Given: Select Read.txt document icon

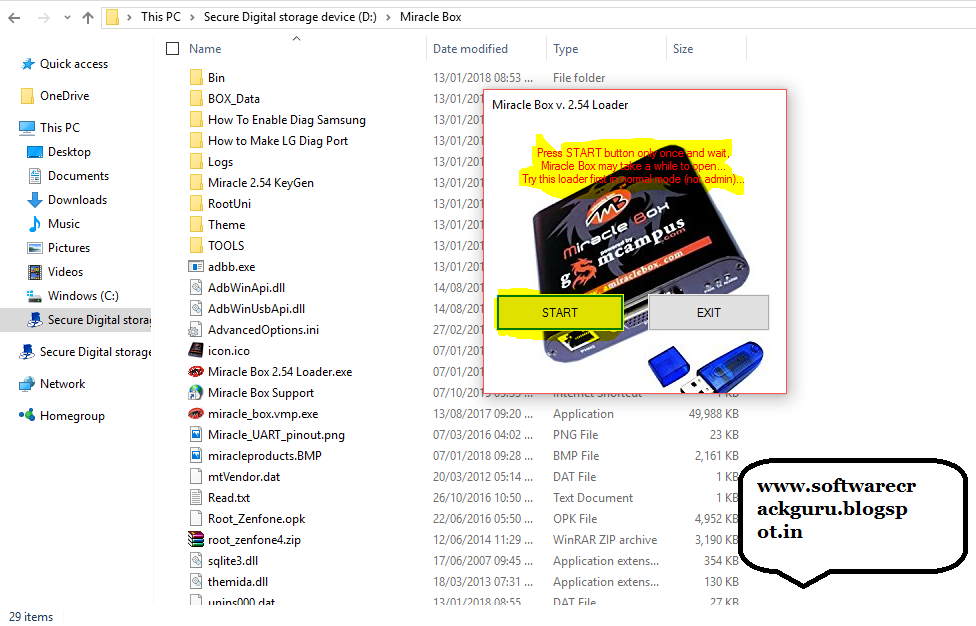Looking at the screenshot, I should 196,498.
